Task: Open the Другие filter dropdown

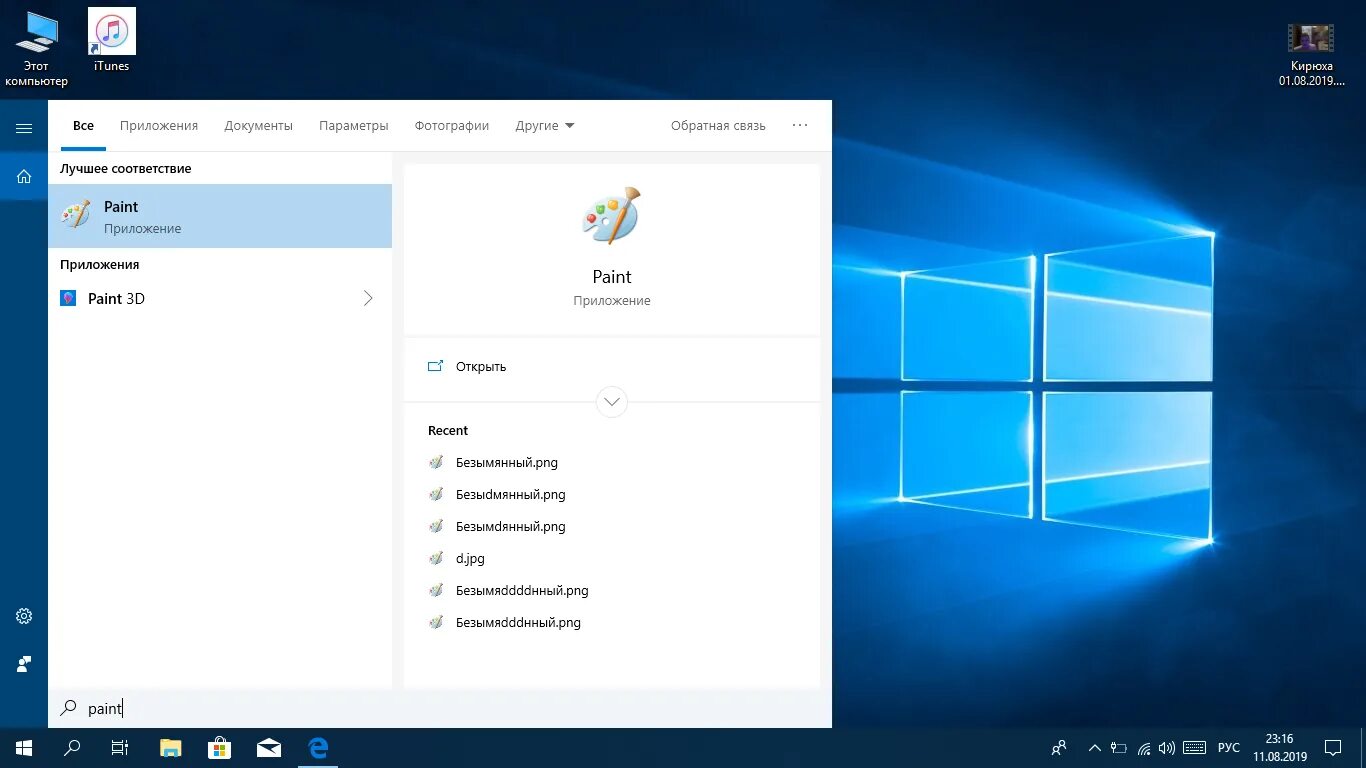Action: tap(545, 126)
